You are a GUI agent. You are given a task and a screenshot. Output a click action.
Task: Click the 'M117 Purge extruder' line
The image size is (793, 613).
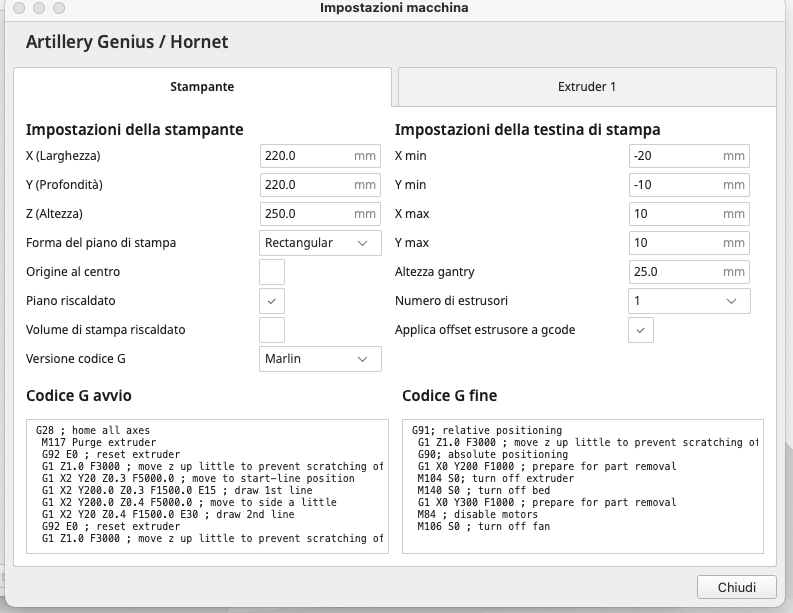(x=99, y=443)
